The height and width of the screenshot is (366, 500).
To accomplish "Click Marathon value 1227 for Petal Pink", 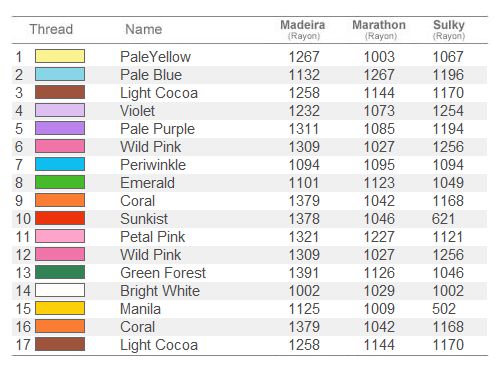I will click(379, 237).
